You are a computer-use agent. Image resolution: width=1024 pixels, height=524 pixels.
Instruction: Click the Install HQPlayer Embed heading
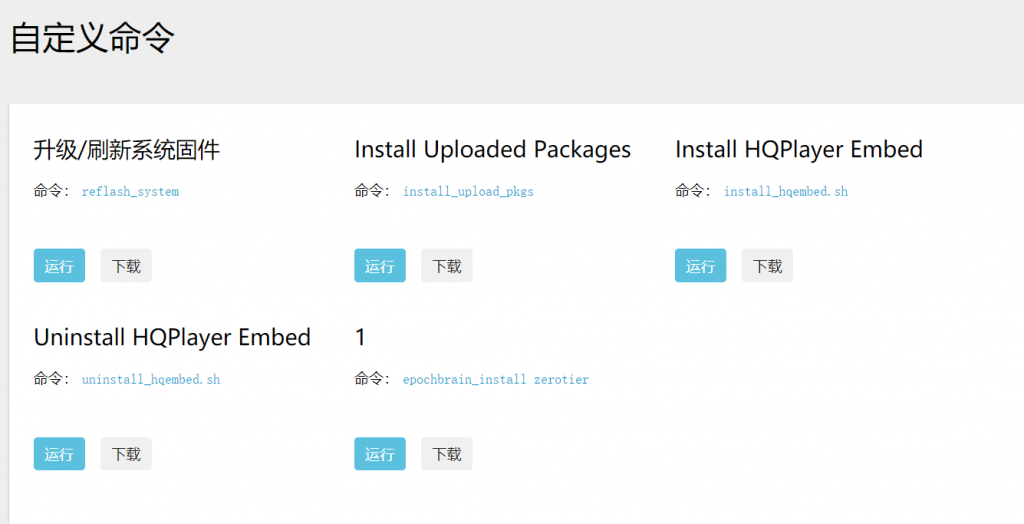pos(799,150)
